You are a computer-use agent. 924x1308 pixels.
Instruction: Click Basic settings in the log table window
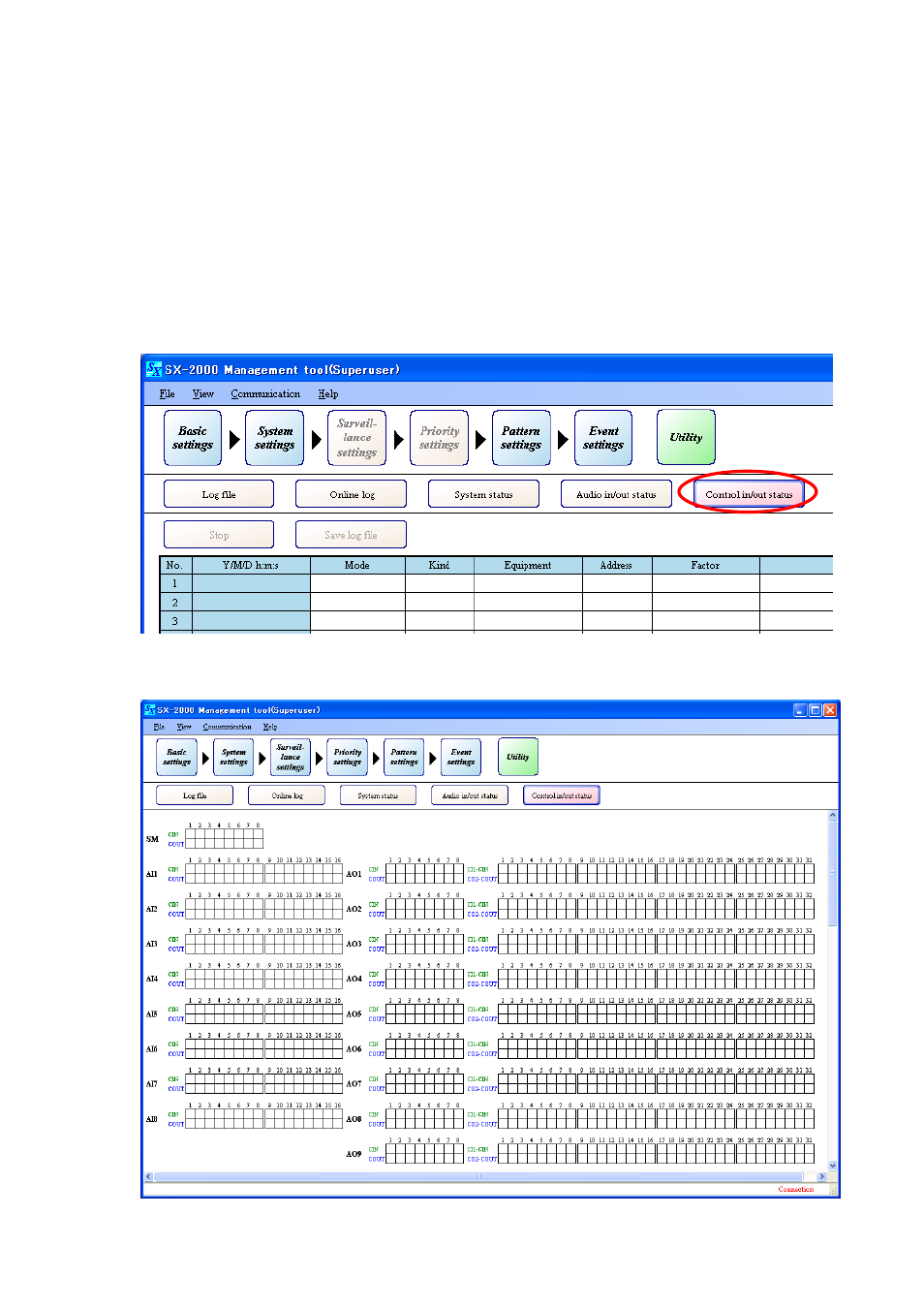pyautogui.click(x=193, y=438)
